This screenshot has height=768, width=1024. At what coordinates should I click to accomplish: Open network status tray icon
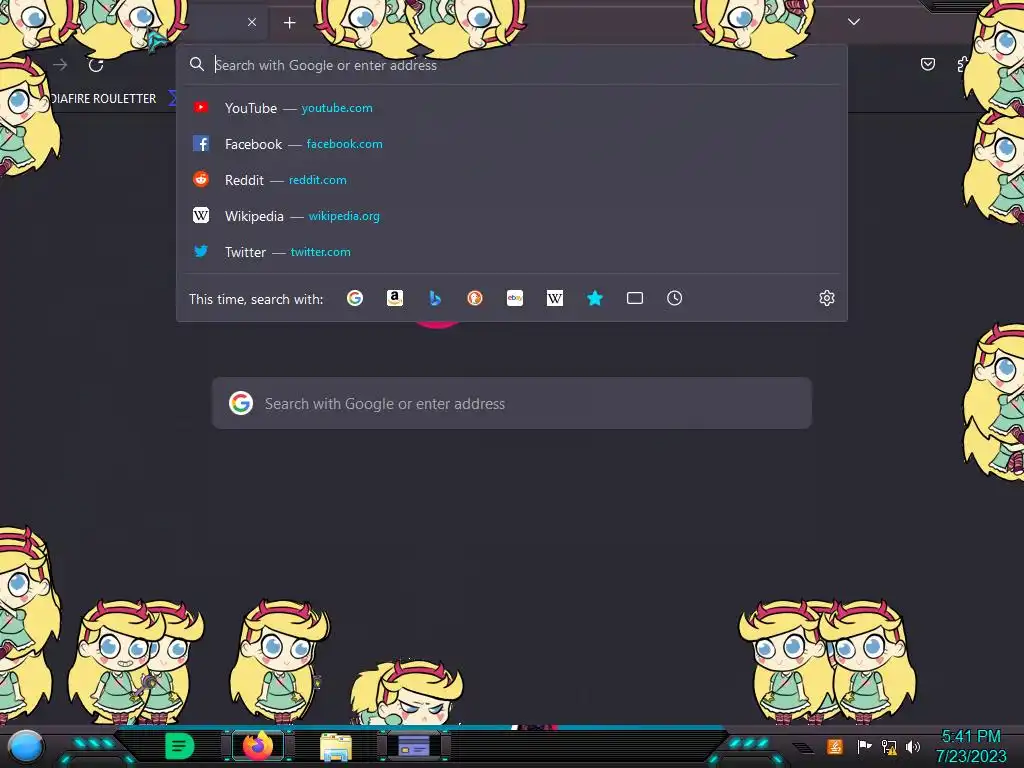tap(889, 746)
